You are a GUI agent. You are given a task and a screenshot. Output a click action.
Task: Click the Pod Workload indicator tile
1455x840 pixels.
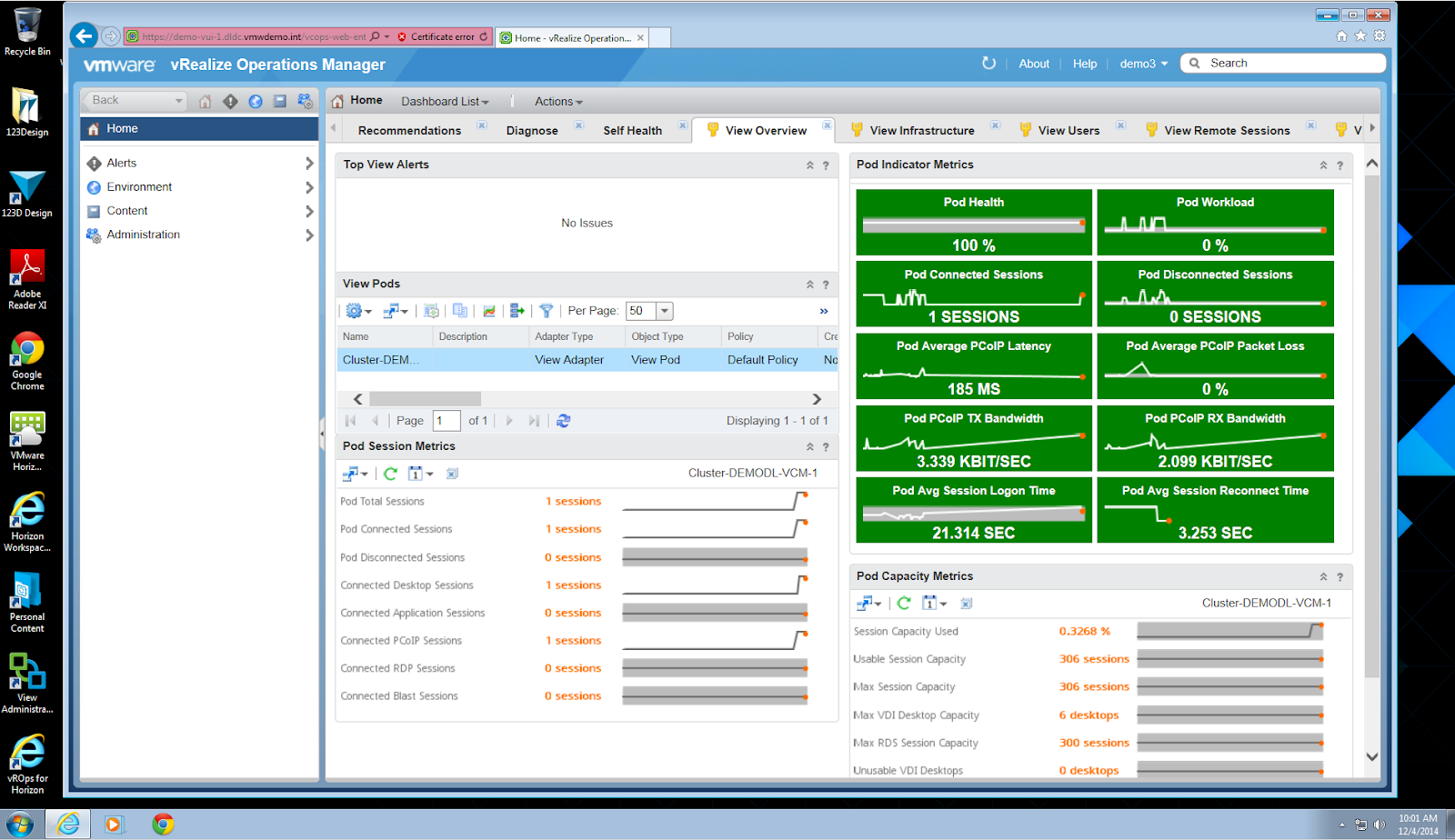coord(1215,223)
